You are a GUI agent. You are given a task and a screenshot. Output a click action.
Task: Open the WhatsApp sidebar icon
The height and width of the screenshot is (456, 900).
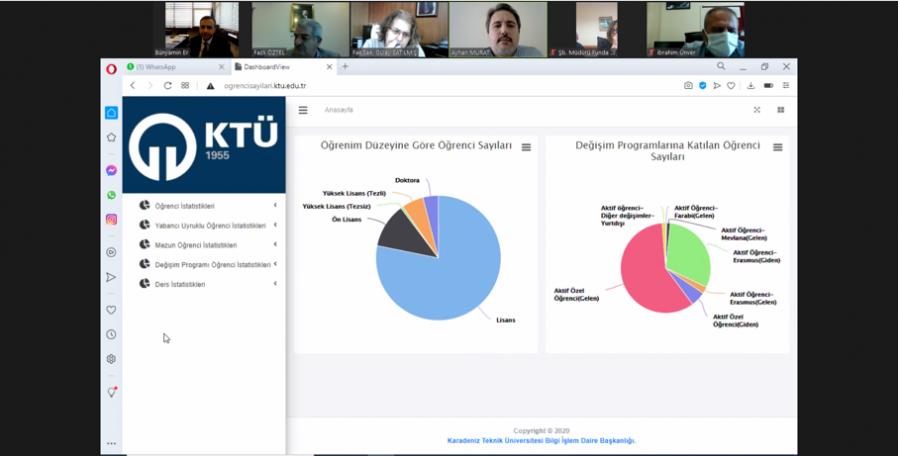coord(111,195)
